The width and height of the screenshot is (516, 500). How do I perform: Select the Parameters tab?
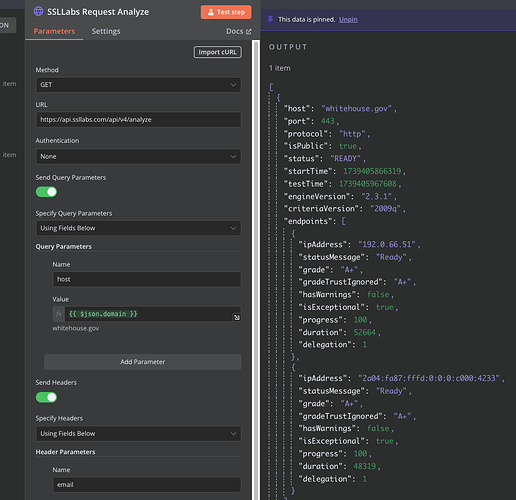pos(54,31)
